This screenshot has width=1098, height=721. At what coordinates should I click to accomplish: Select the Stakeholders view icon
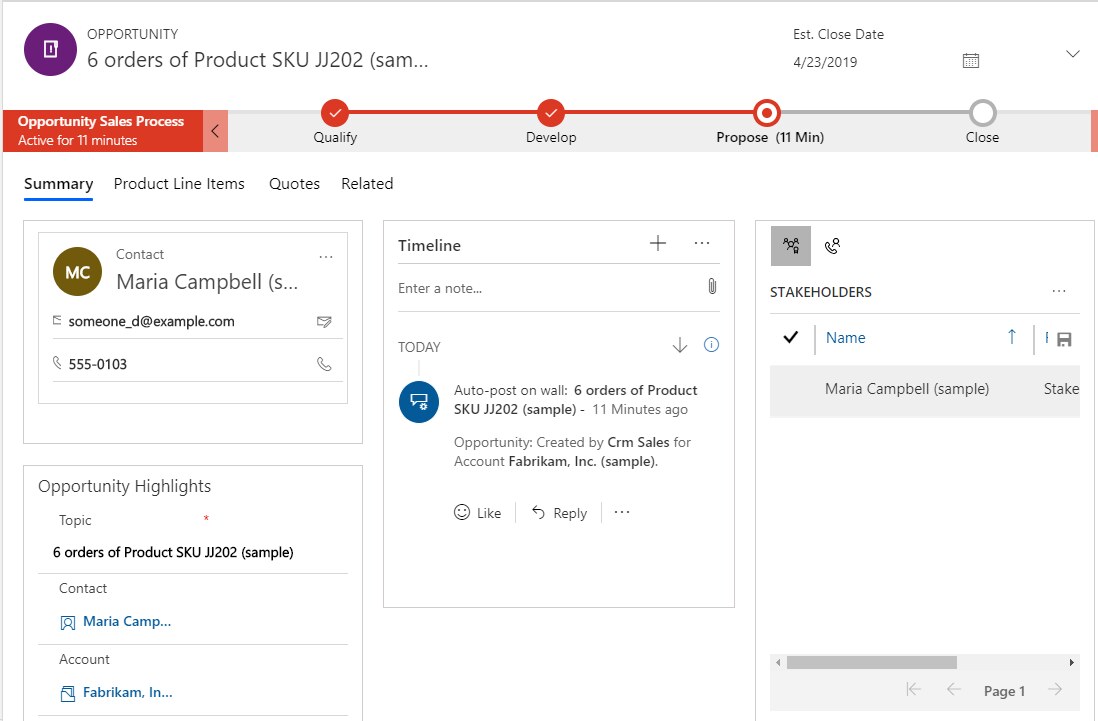pos(791,246)
